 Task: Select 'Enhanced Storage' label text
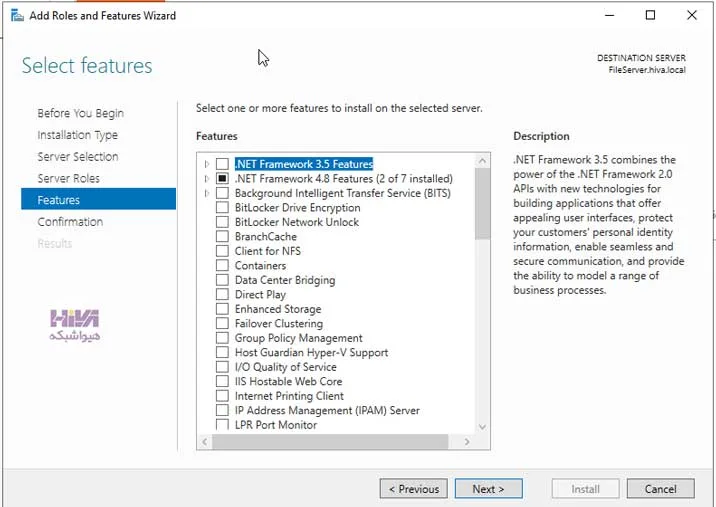click(278, 309)
